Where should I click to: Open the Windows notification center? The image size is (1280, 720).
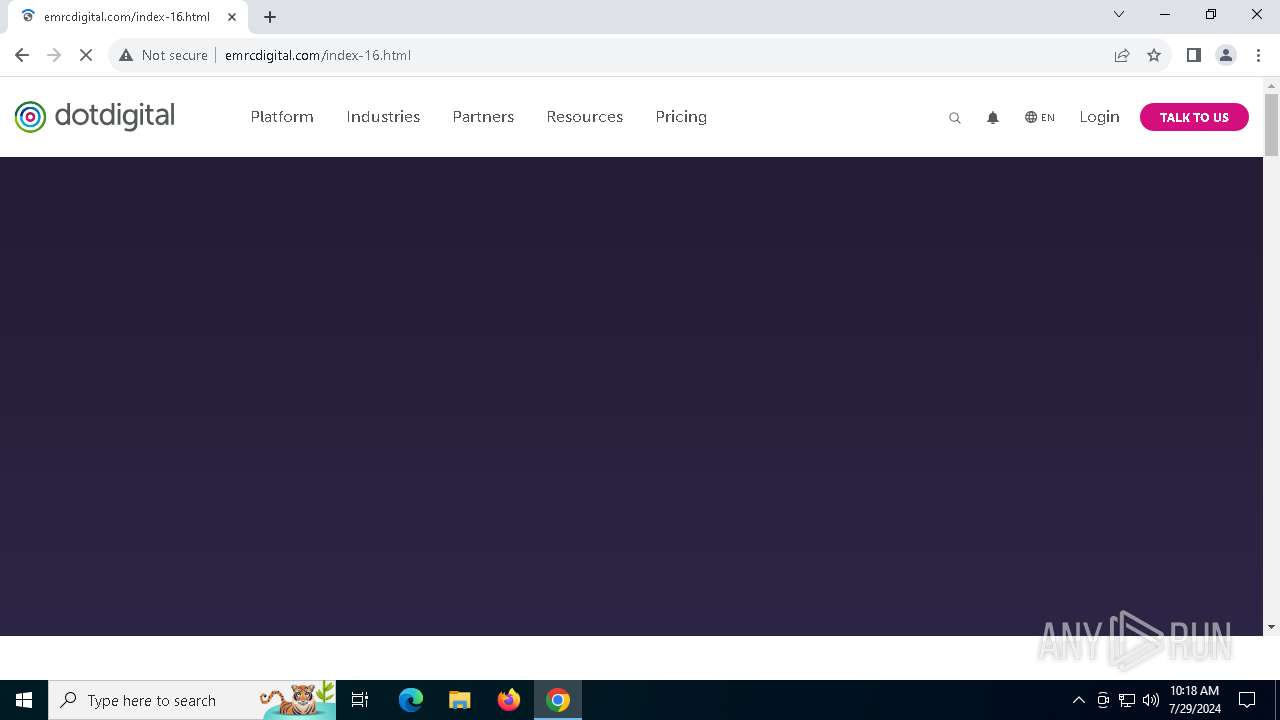coord(1247,700)
